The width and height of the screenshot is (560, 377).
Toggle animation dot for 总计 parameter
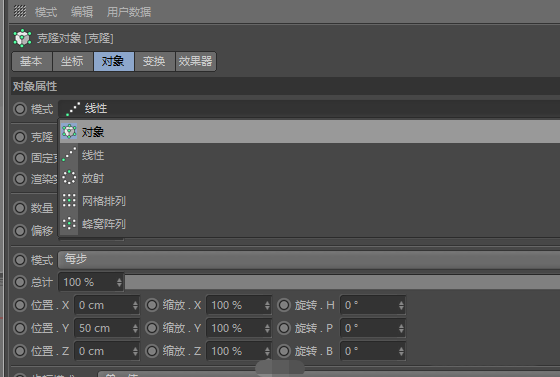coord(20,282)
